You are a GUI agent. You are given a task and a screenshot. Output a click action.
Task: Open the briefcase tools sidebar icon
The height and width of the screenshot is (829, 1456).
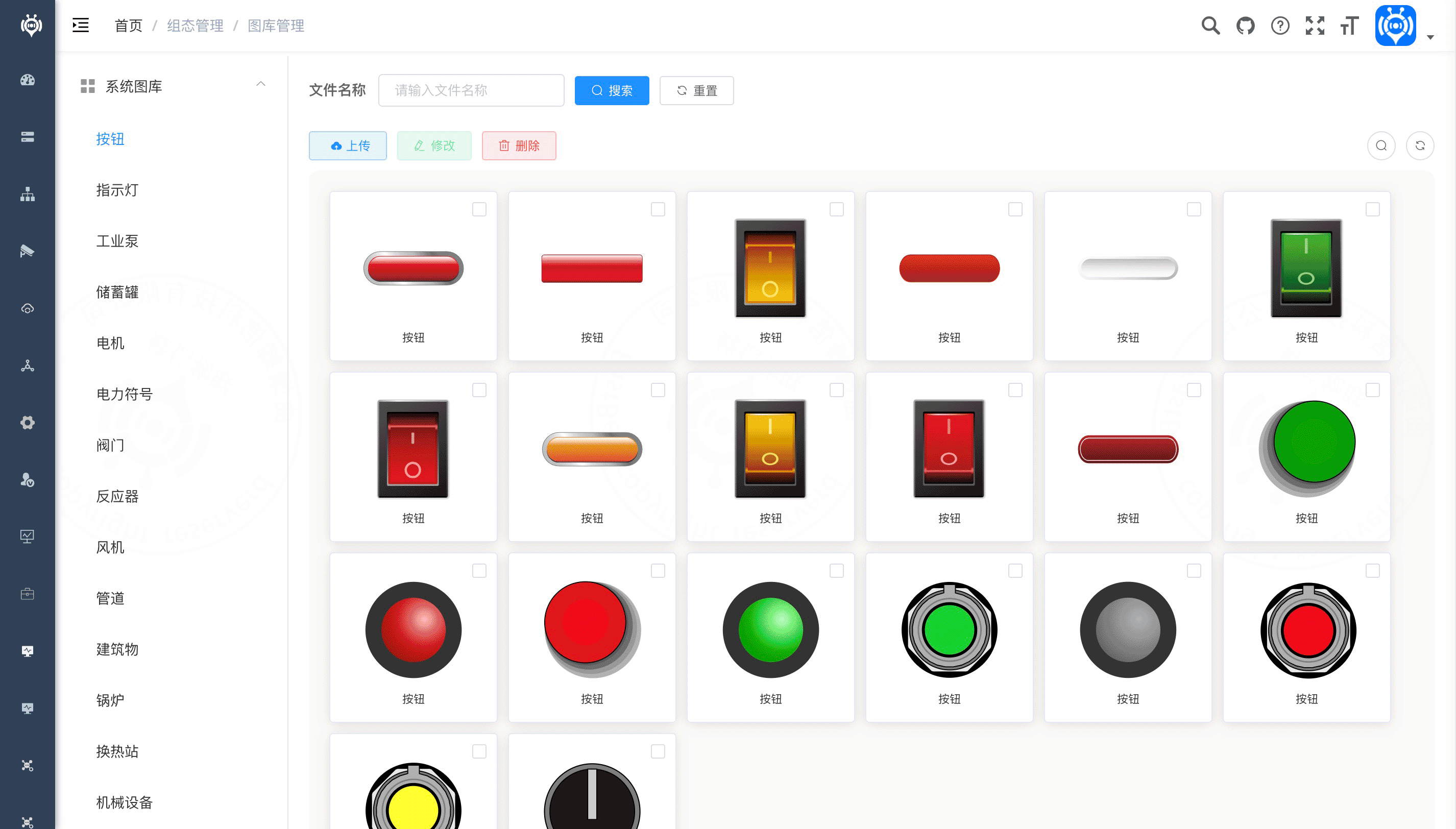(28, 594)
